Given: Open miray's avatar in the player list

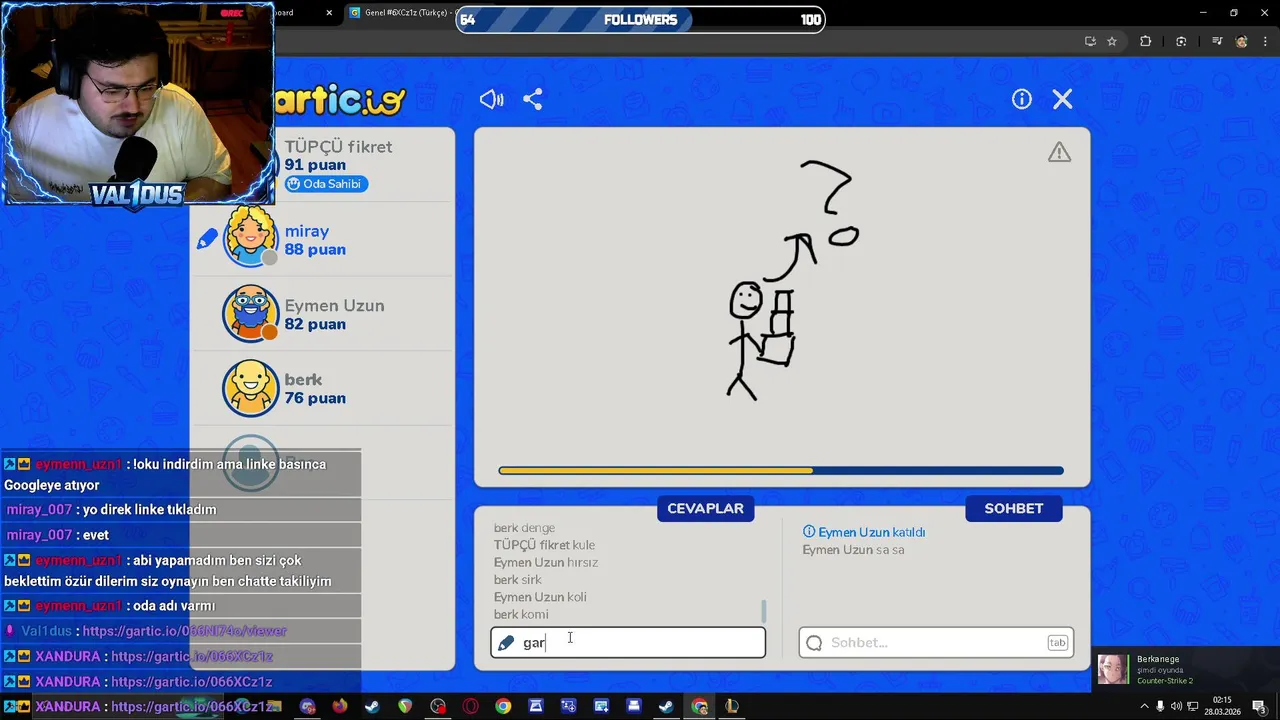Looking at the screenshot, I should [x=250, y=237].
